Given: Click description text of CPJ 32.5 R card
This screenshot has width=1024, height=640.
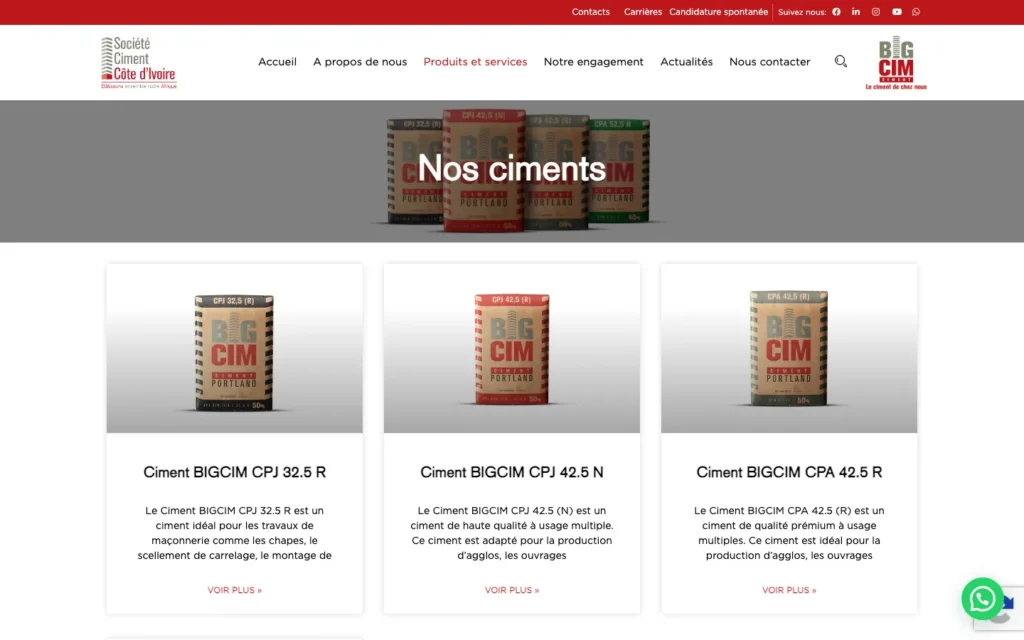Looking at the screenshot, I should 234,533.
